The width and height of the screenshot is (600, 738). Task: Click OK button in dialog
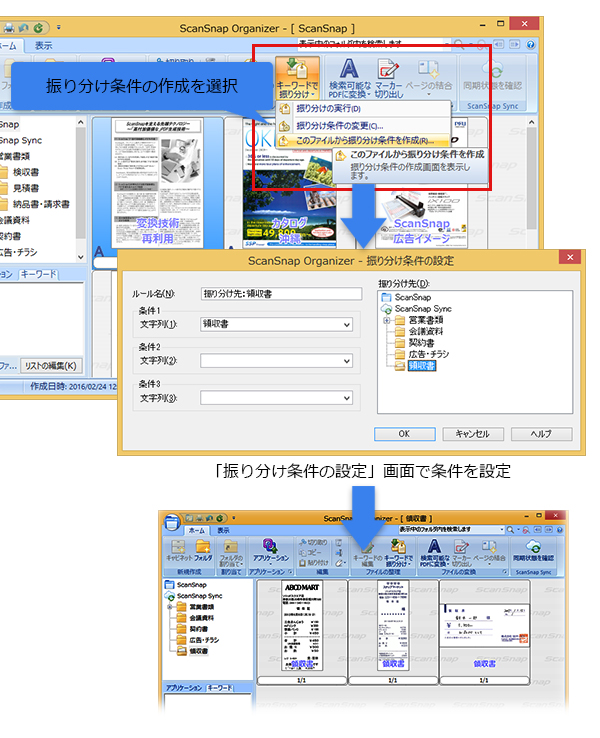(x=405, y=434)
